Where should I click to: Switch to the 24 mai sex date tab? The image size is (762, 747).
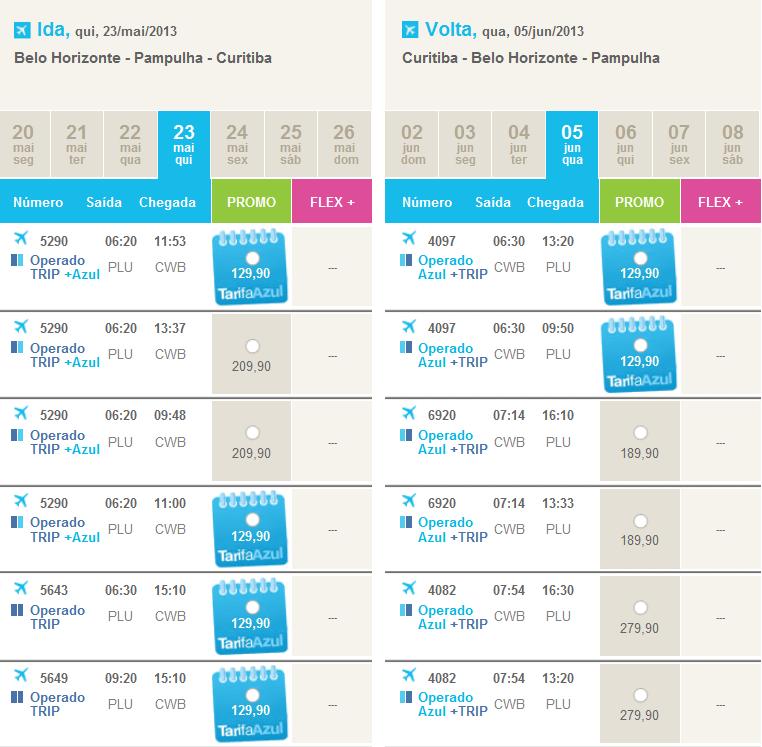coord(237,145)
